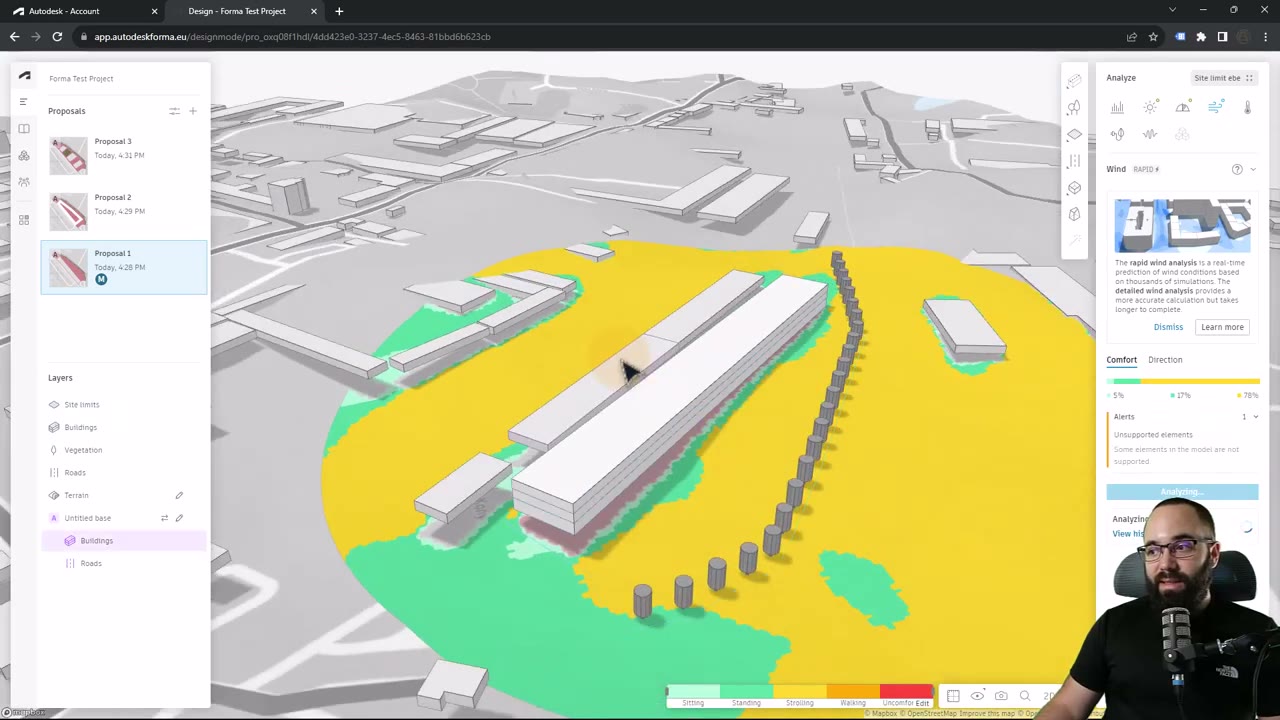Click the Sitting comfort color swatch
1280x720 pixels.
pyautogui.click(x=693, y=691)
